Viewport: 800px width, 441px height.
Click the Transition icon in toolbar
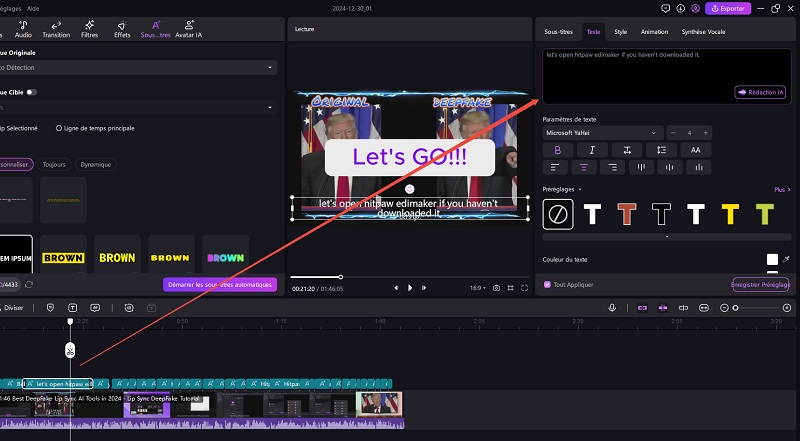[x=56, y=27]
